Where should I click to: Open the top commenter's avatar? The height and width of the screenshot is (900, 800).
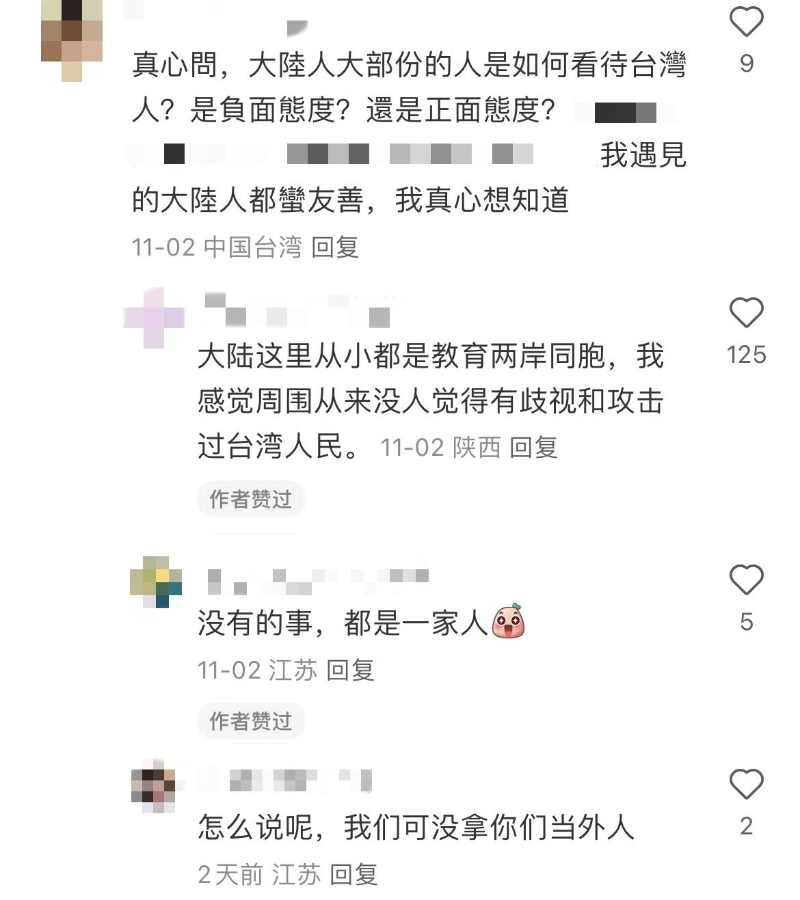(72, 40)
